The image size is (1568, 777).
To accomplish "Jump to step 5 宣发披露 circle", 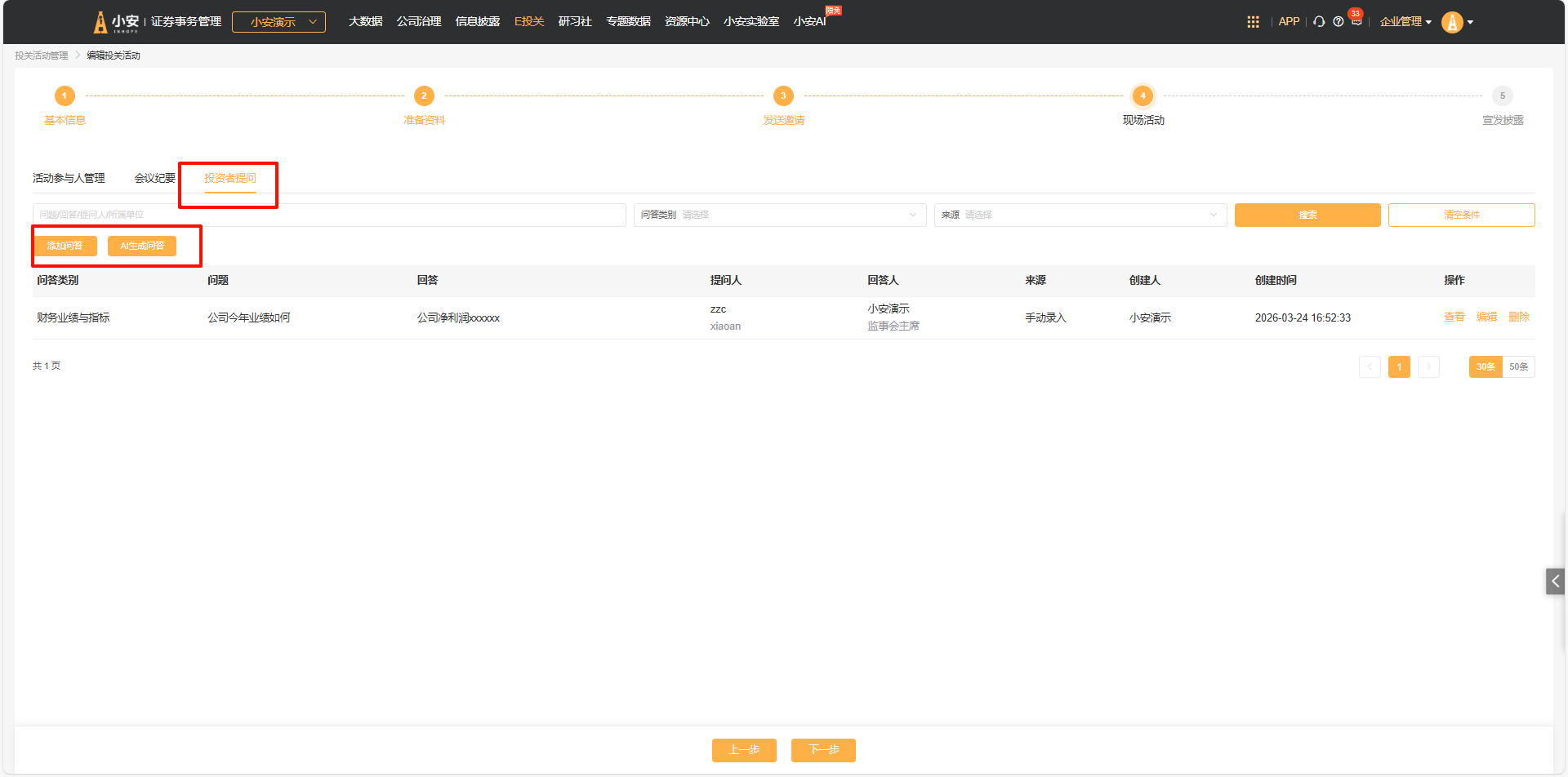I will [x=1502, y=95].
